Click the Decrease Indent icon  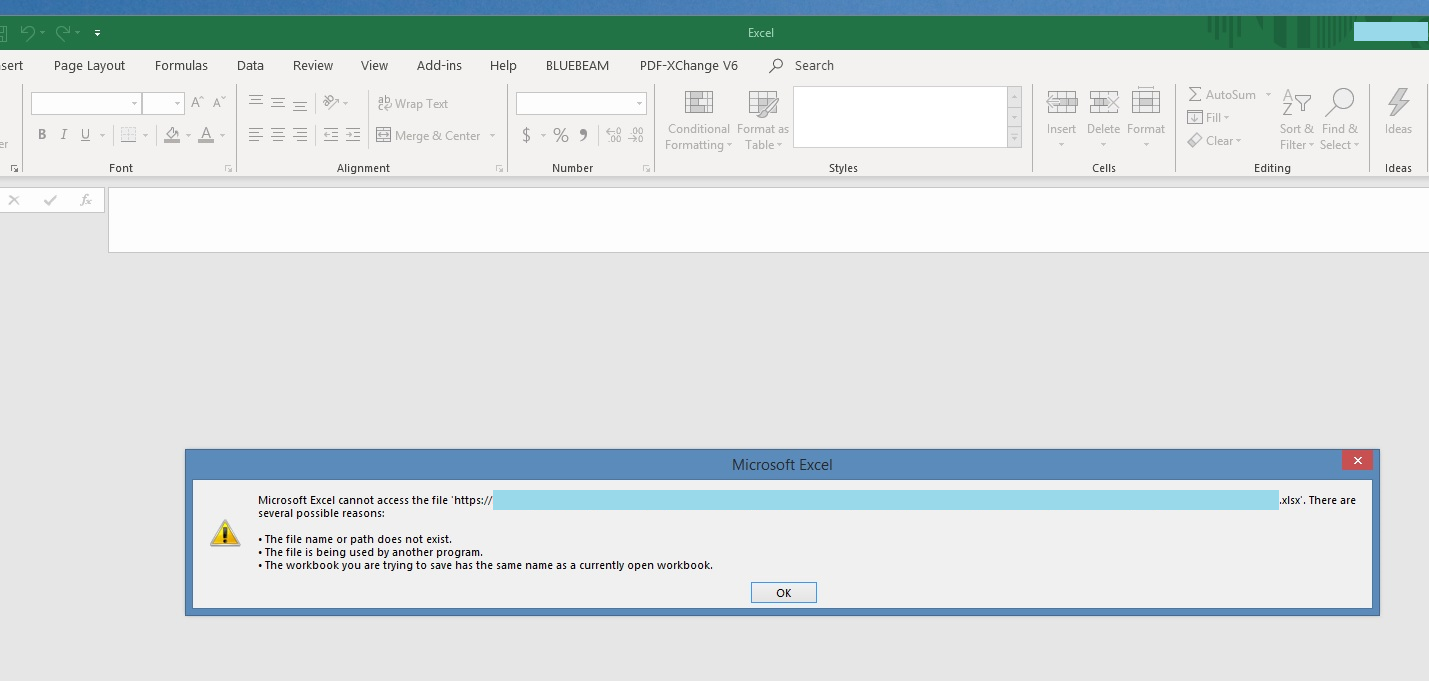coord(331,135)
